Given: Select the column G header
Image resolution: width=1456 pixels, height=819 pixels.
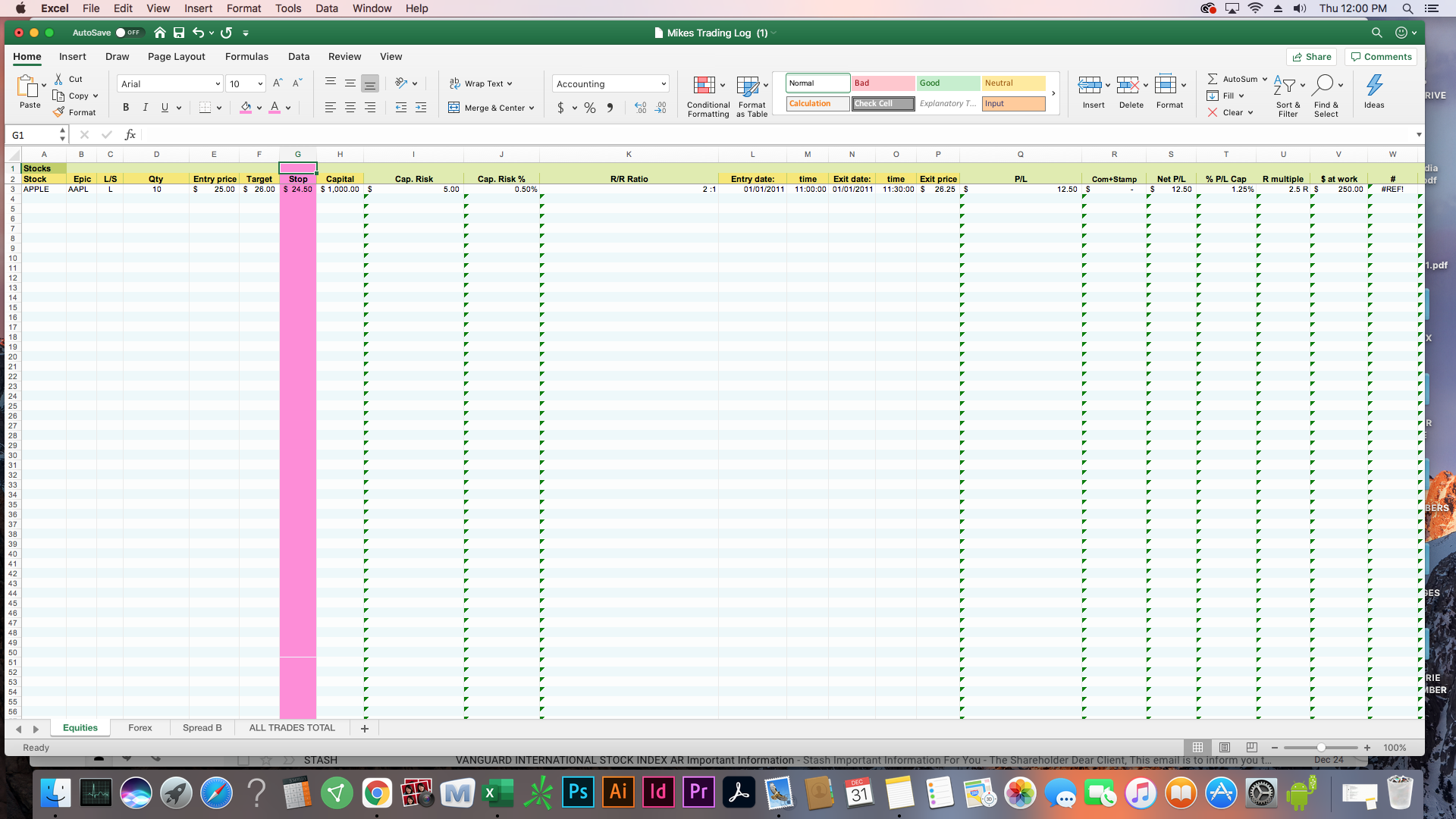Looking at the screenshot, I should [298, 155].
